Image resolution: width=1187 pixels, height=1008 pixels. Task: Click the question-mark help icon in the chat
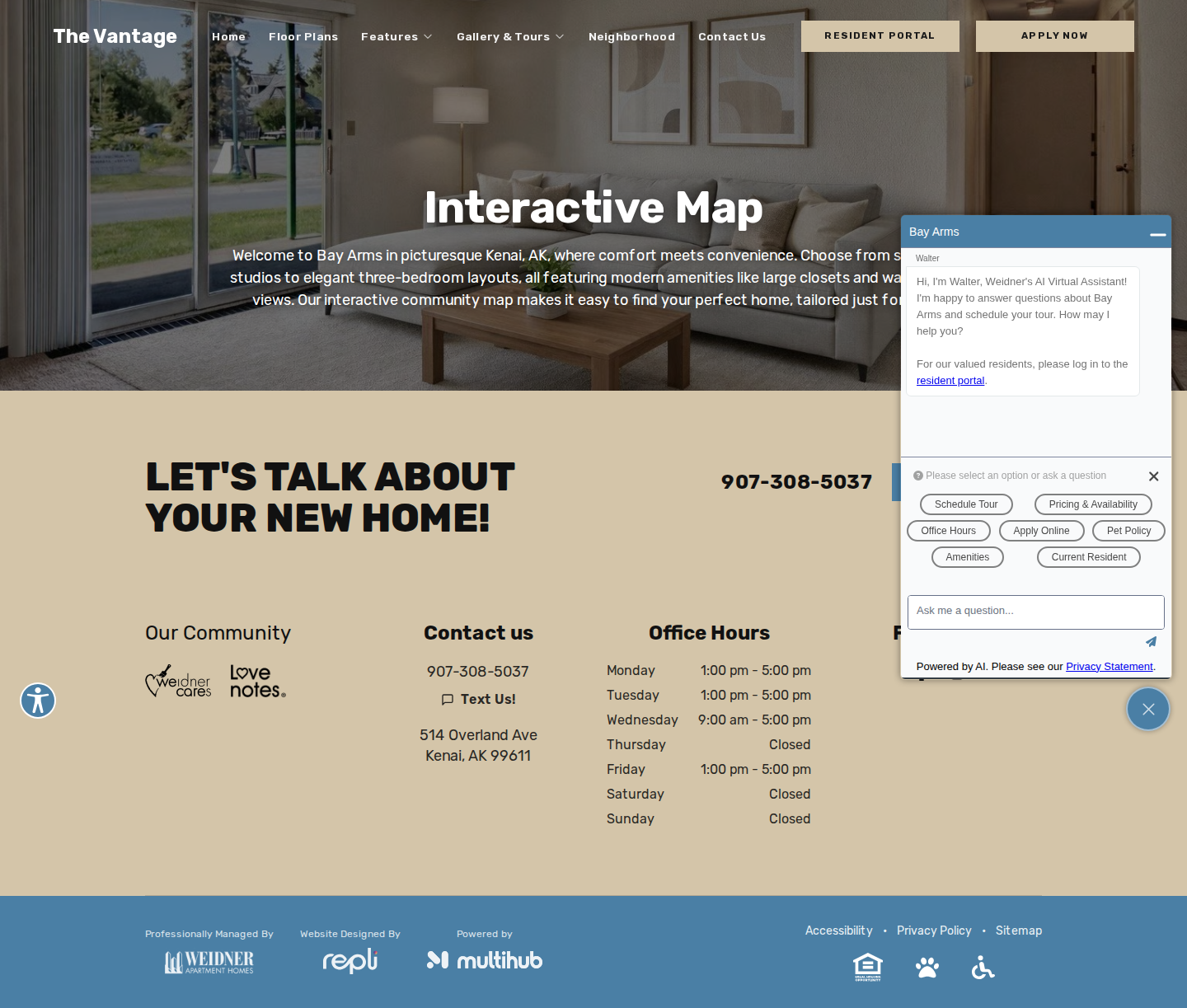(918, 476)
